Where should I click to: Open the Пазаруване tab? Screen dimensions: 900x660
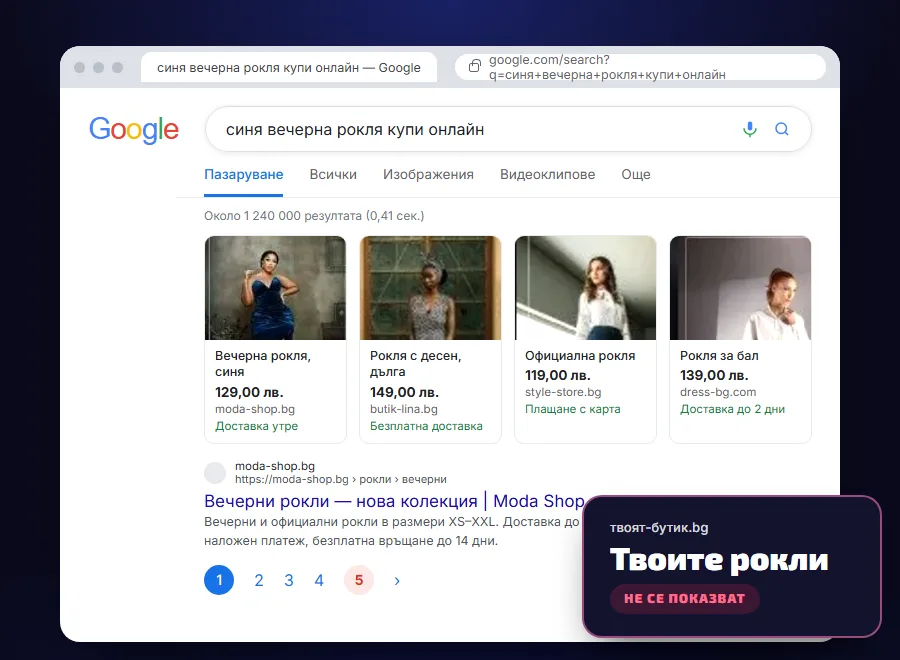pyautogui.click(x=243, y=174)
